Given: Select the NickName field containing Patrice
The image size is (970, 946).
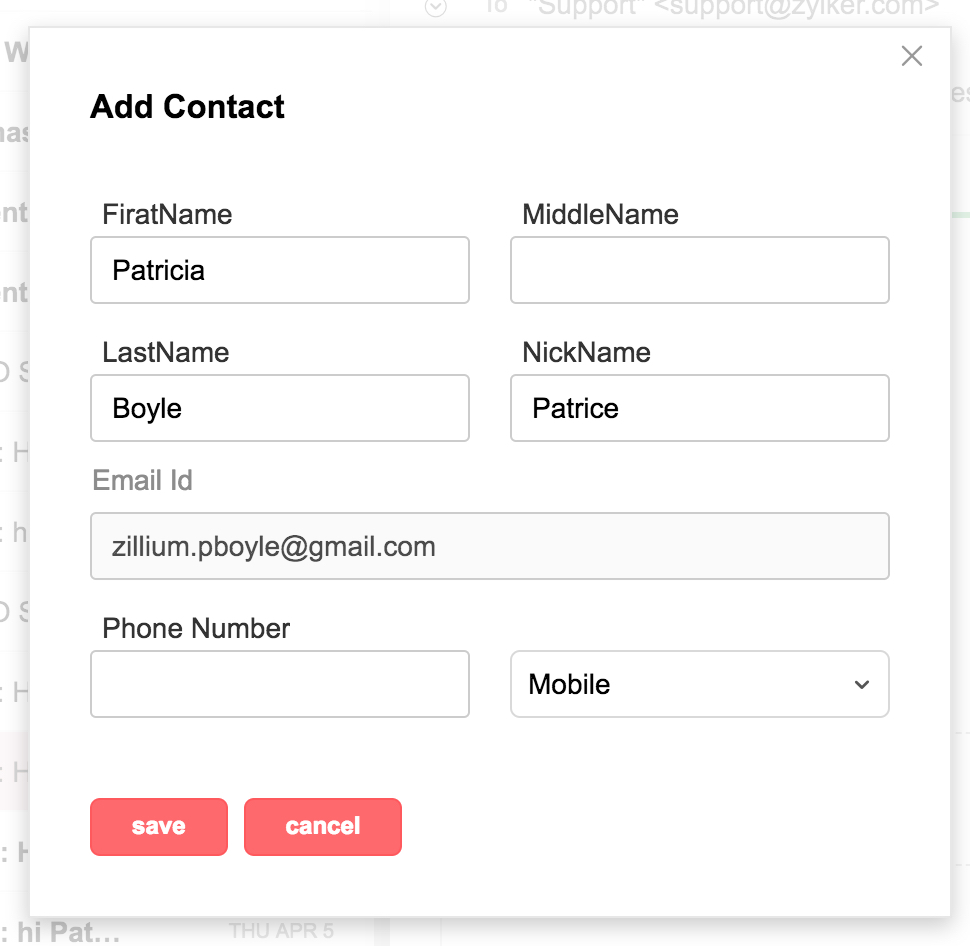Looking at the screenshot, I should tap(699, 408).
